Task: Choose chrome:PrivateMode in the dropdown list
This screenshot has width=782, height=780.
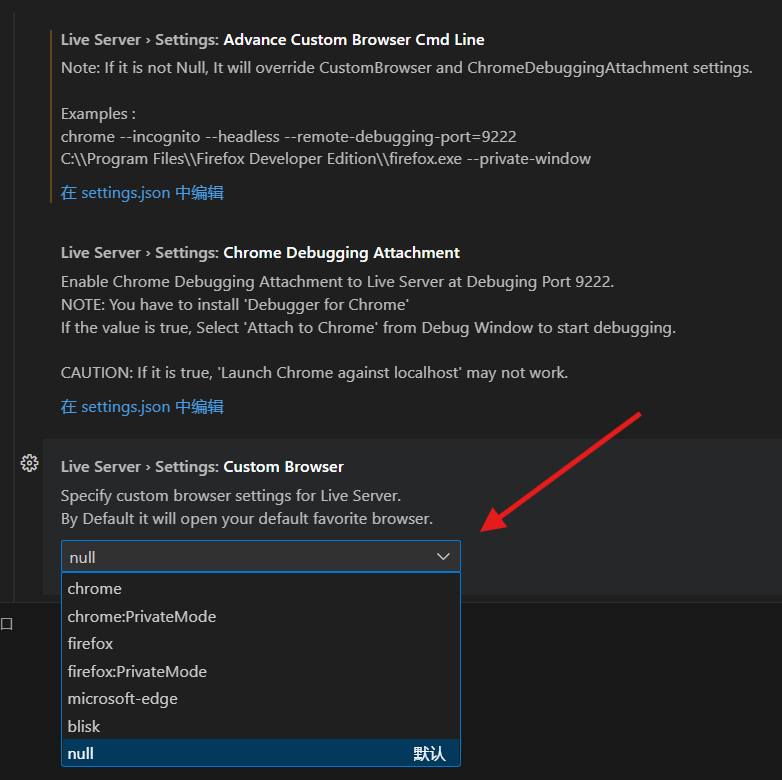Action: pyautogui.click(x=142, y=616)
